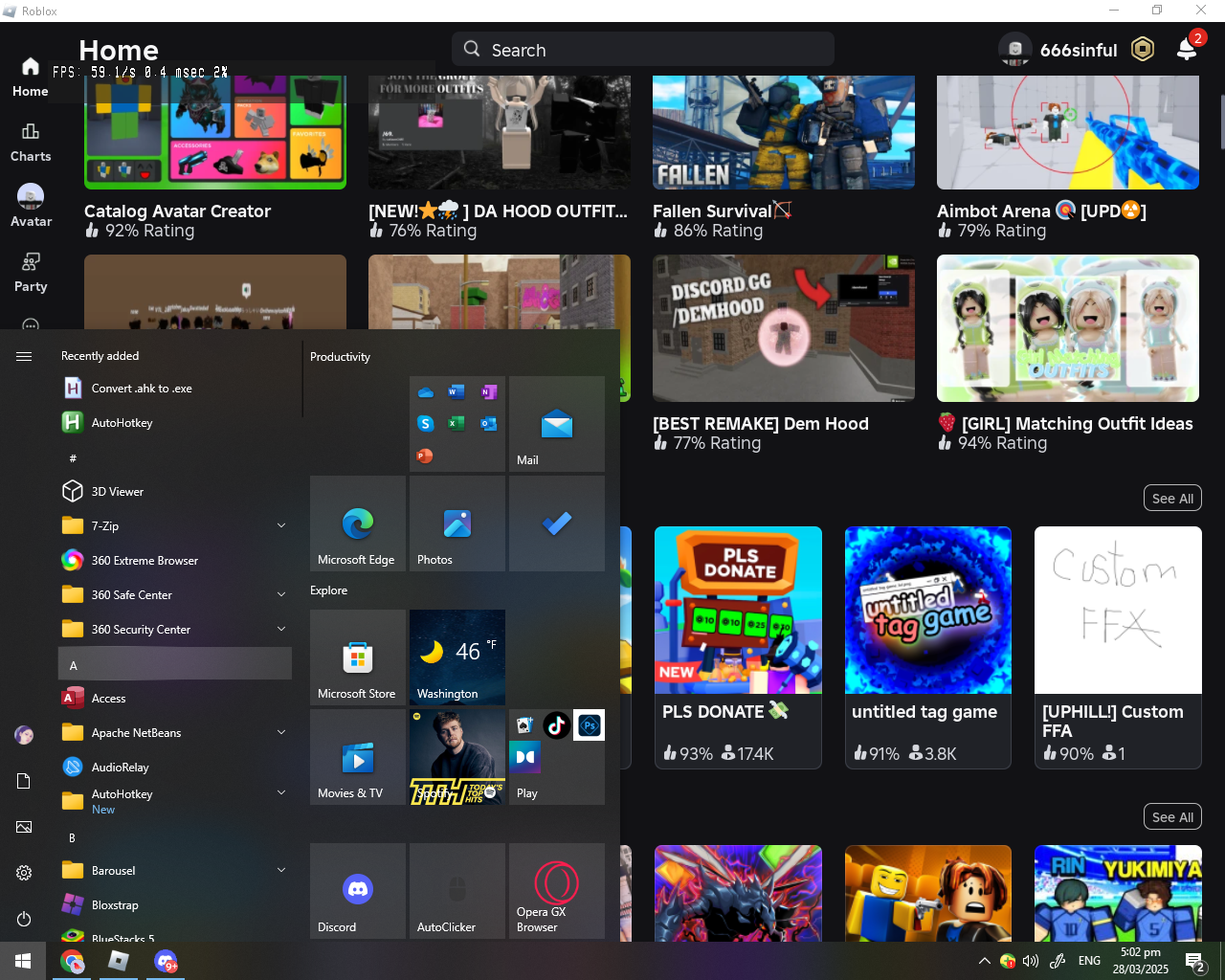Open [BEST REMAKE] Dem Hood game
The width and height of the screenshot is (1225, 980).
coord(784,353)
